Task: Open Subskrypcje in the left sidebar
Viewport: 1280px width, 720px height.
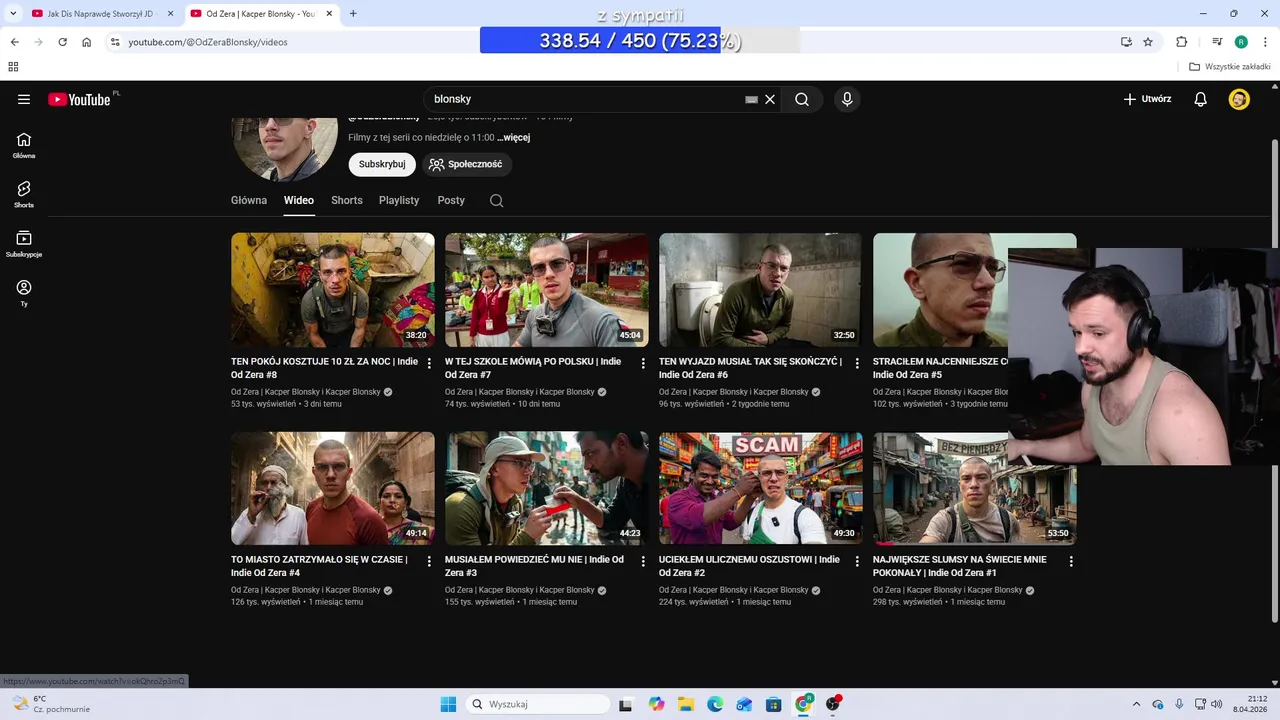Action: tap(24, 244)
